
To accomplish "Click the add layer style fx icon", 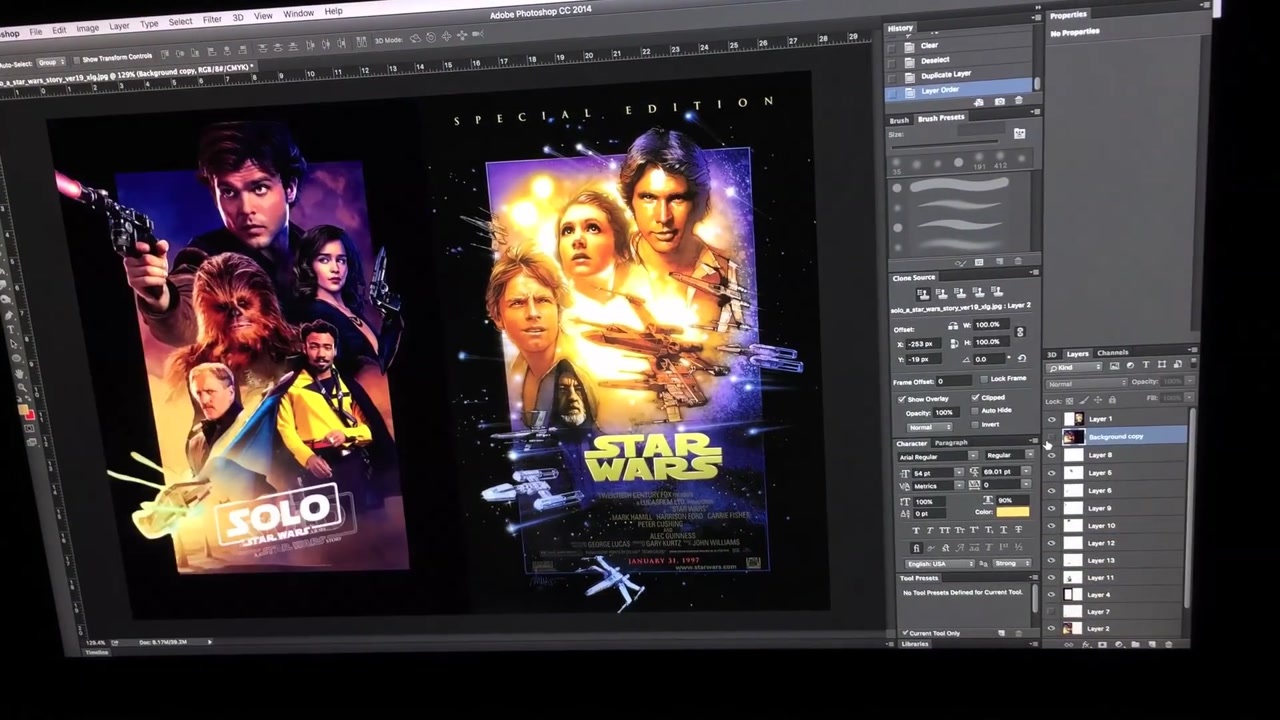I will (x=1085, y=645).
